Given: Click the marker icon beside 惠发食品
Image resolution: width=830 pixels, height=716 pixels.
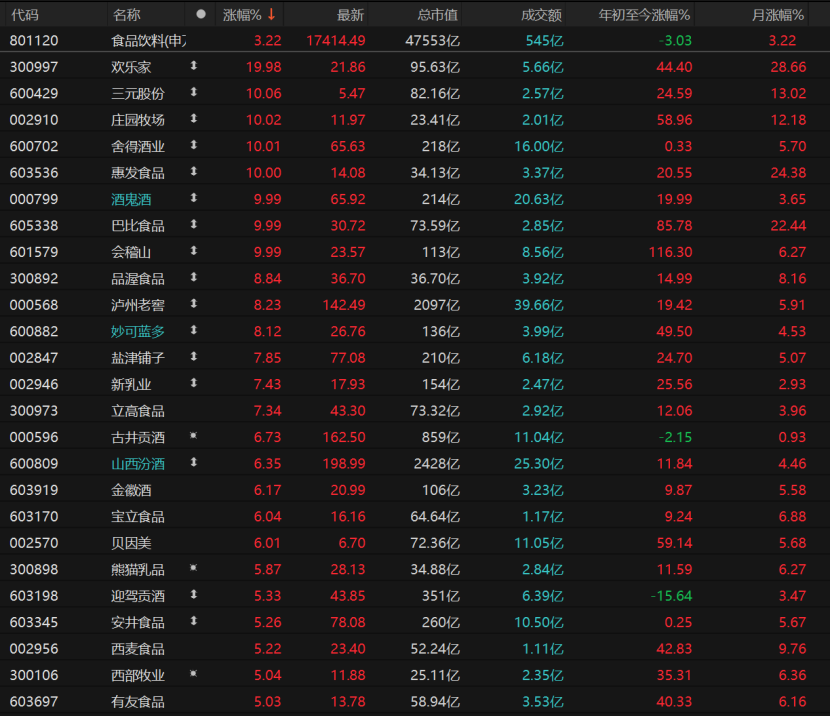Looking at the screenshot, I should click(194, 171).
